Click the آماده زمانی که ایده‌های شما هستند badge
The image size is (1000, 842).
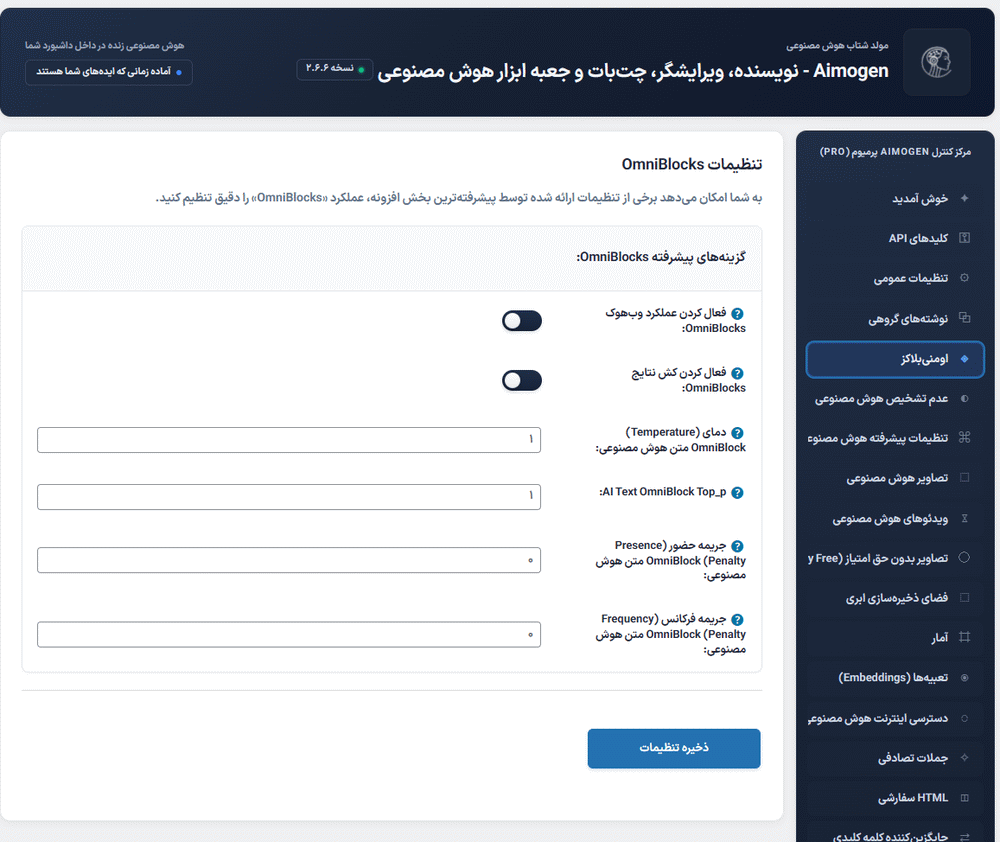[108, 72]
